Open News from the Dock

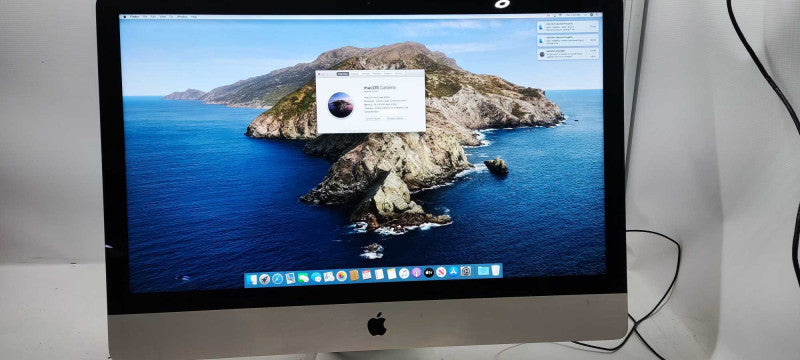(441, 272)
